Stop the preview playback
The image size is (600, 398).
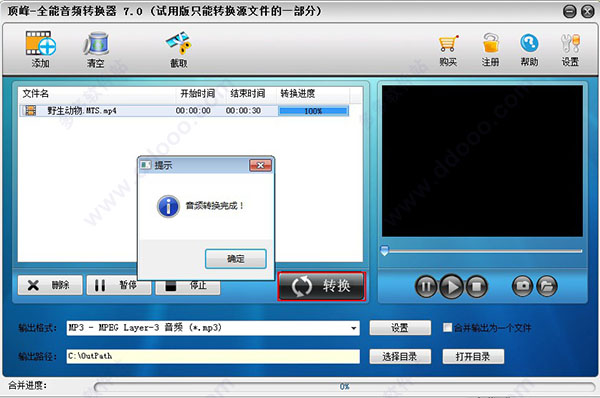pos(476,286)
